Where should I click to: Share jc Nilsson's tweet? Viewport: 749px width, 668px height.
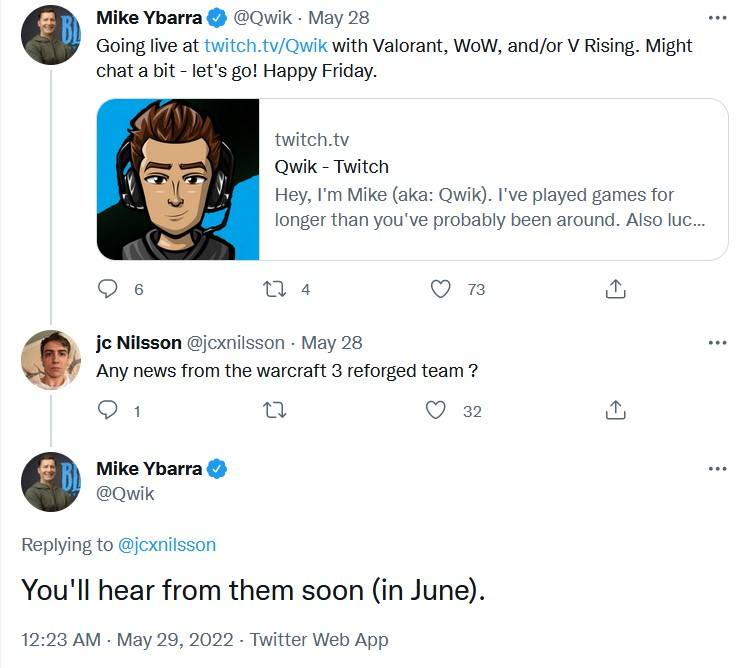(615, 410)
